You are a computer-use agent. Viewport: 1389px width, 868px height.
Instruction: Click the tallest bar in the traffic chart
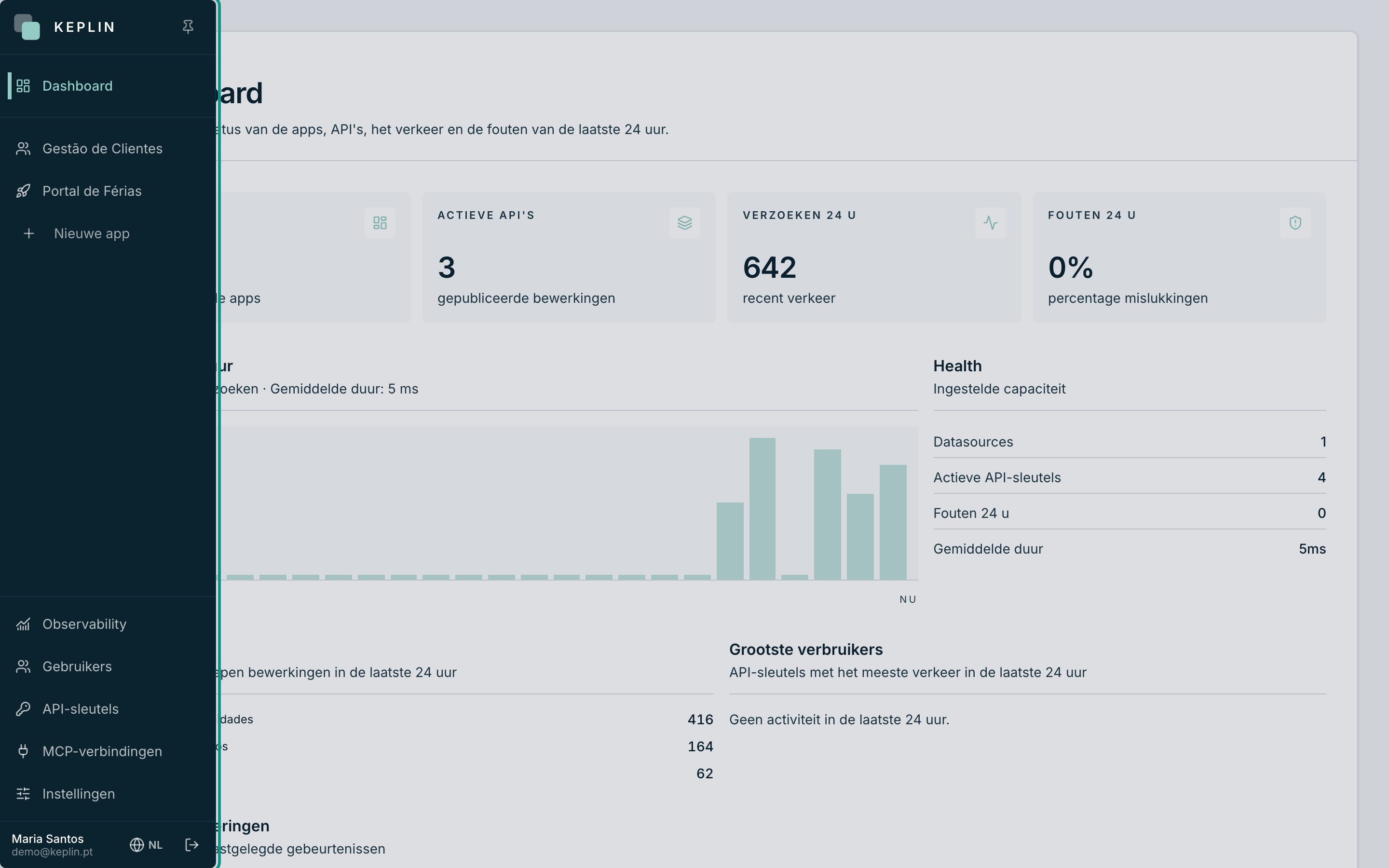762,509
